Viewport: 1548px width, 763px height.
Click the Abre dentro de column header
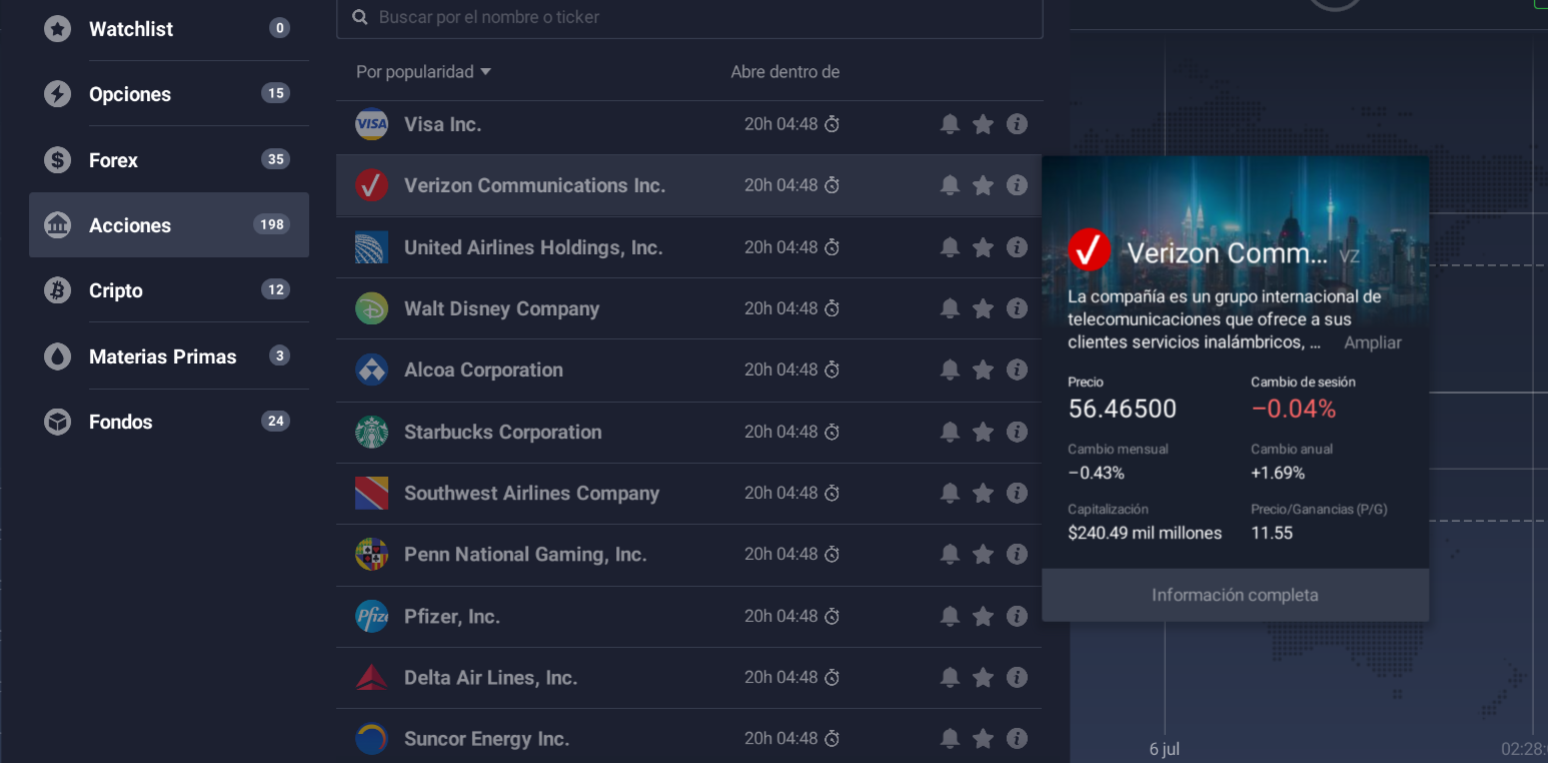785,72
